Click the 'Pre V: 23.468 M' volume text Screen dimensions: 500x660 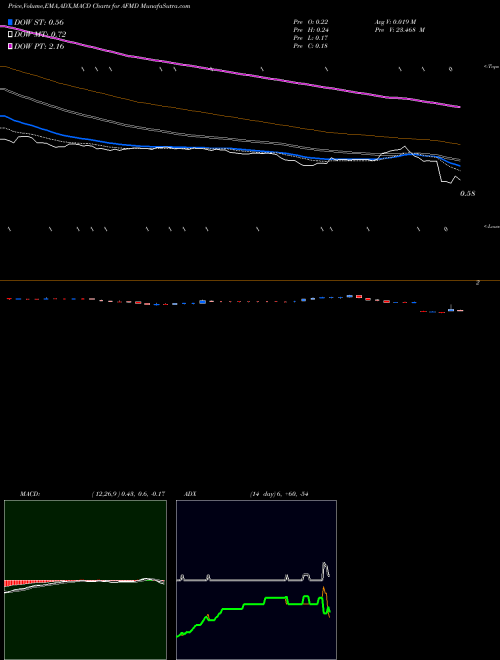[x=399, y=30]
